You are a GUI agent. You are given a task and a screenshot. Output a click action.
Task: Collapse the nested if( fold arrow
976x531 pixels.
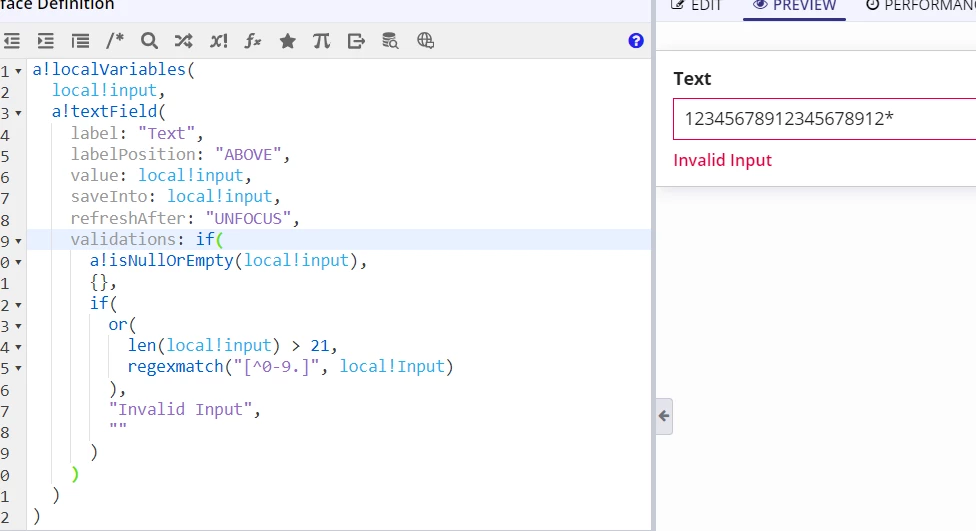coord(18,305)
